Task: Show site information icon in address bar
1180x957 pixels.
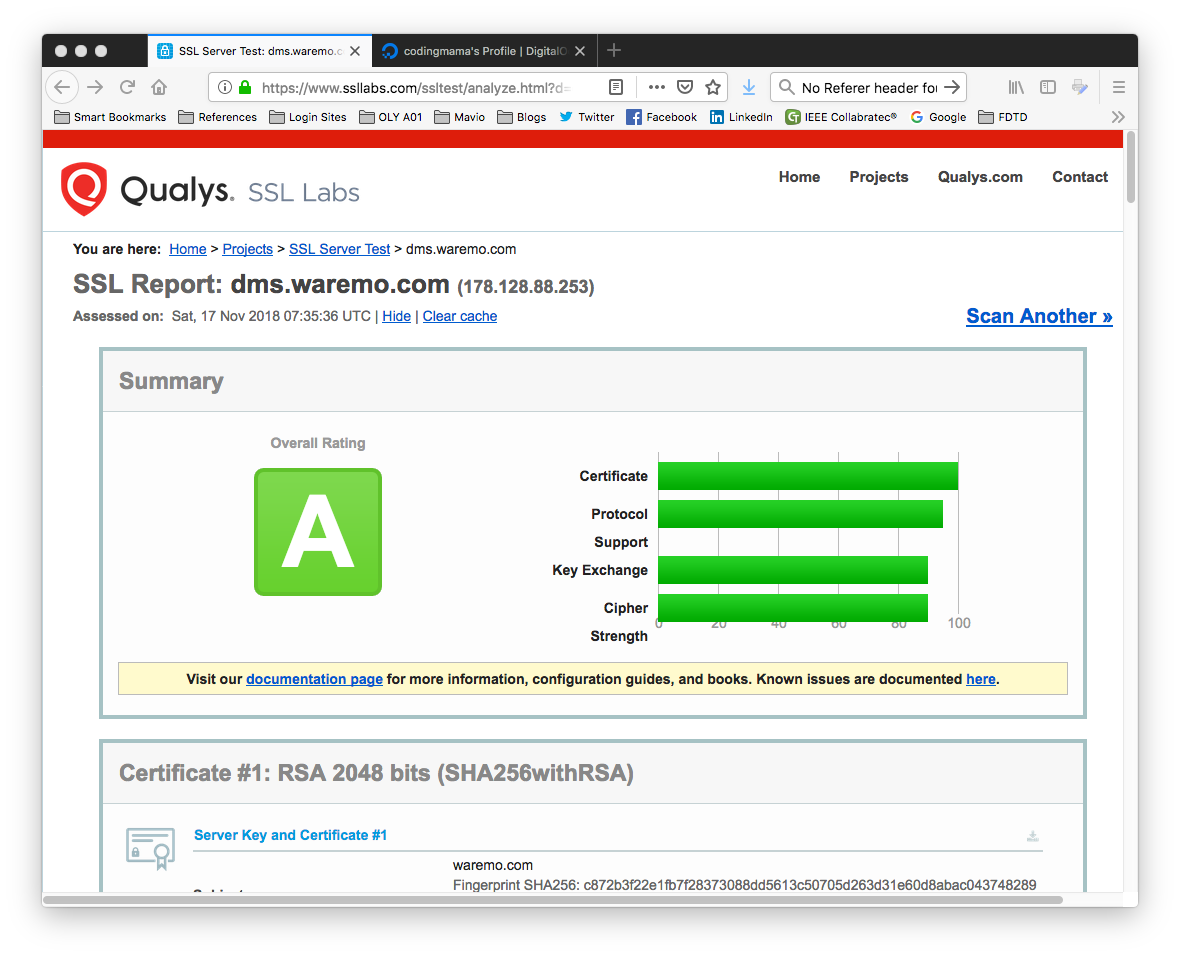Action: (x=224, y=87)
